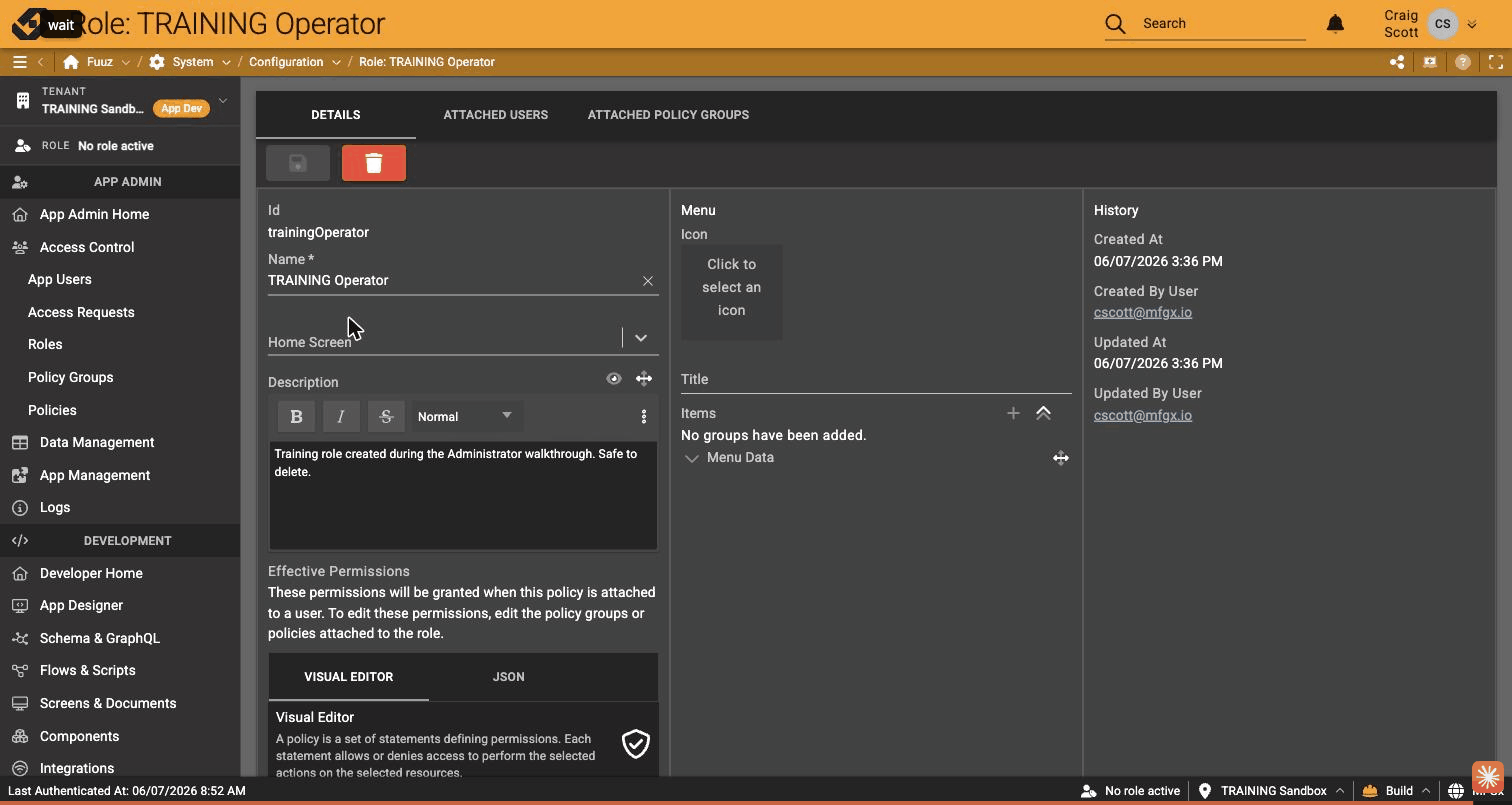The image size is (1512, 805).
Task: Click the add item plus icon
Action: pos(1013,413)
